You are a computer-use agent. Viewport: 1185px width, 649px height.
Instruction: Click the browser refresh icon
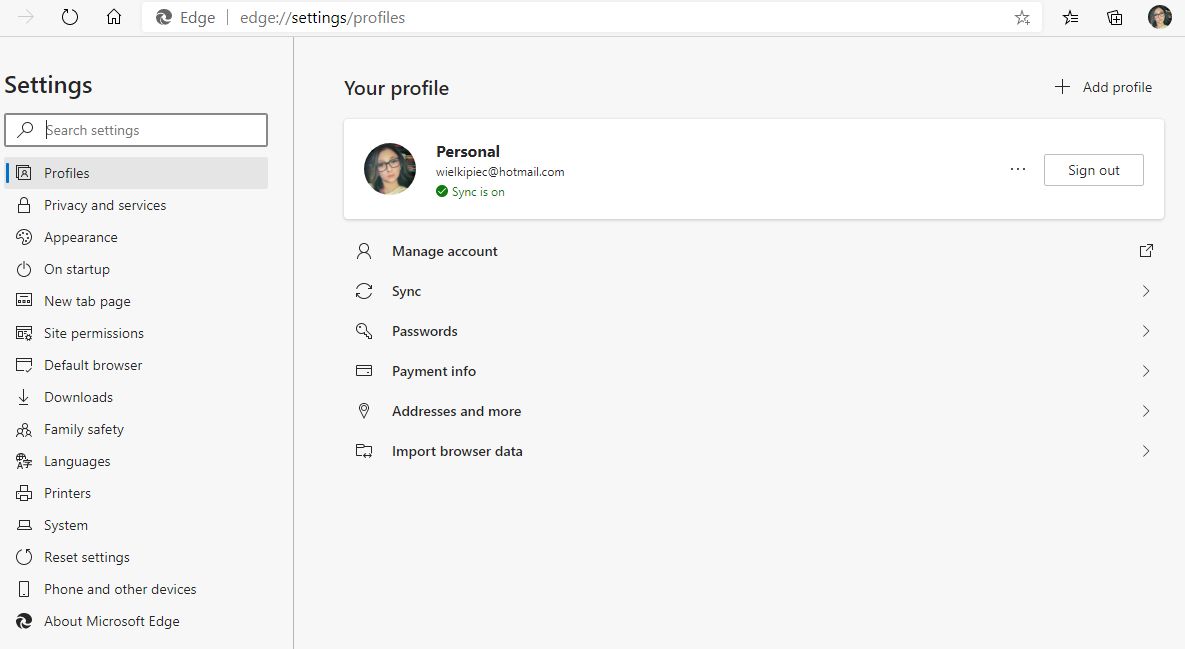70,17
